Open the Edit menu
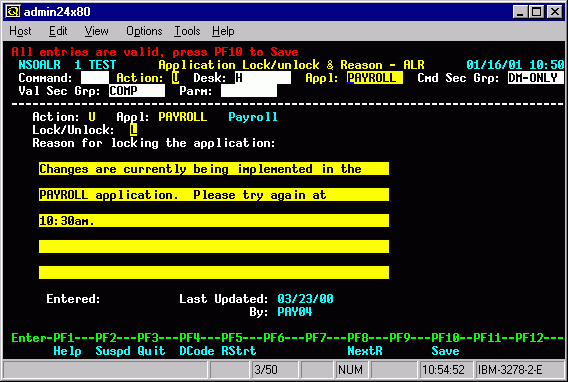The height and width of the screenshot is (382, 568). (58, 31)
